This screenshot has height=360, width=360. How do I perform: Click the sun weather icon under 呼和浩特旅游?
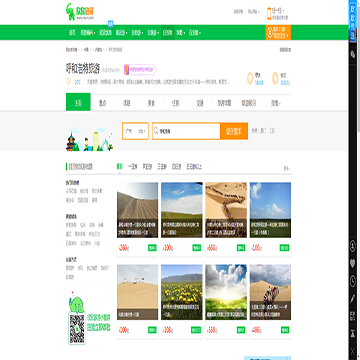(x=68, y=82)
